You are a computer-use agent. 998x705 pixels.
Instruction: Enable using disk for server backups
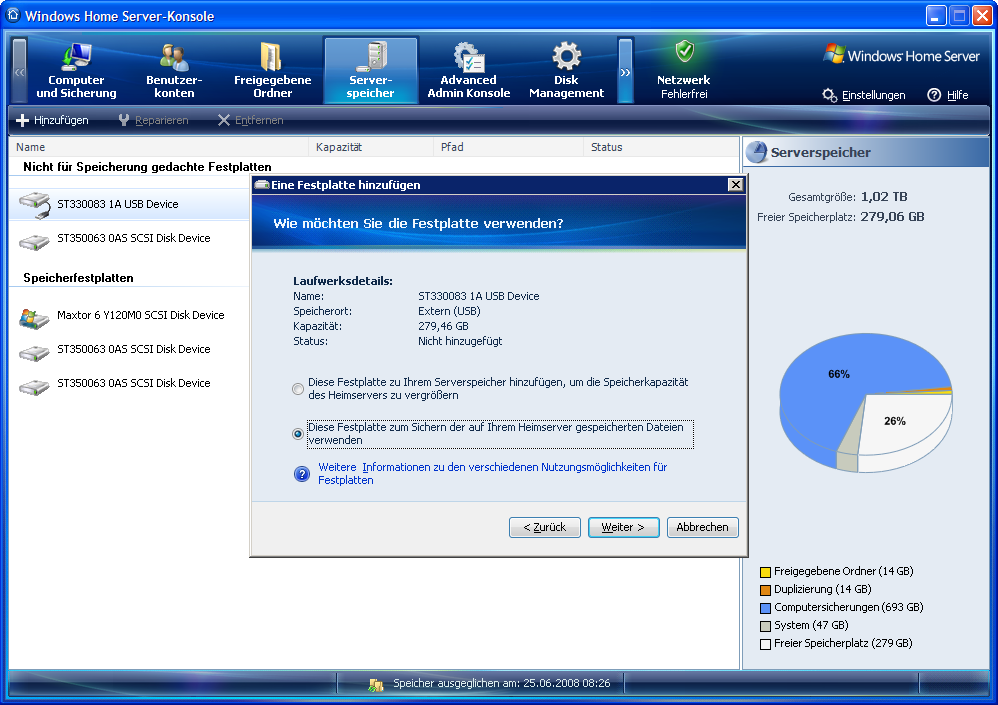(298, 432)
